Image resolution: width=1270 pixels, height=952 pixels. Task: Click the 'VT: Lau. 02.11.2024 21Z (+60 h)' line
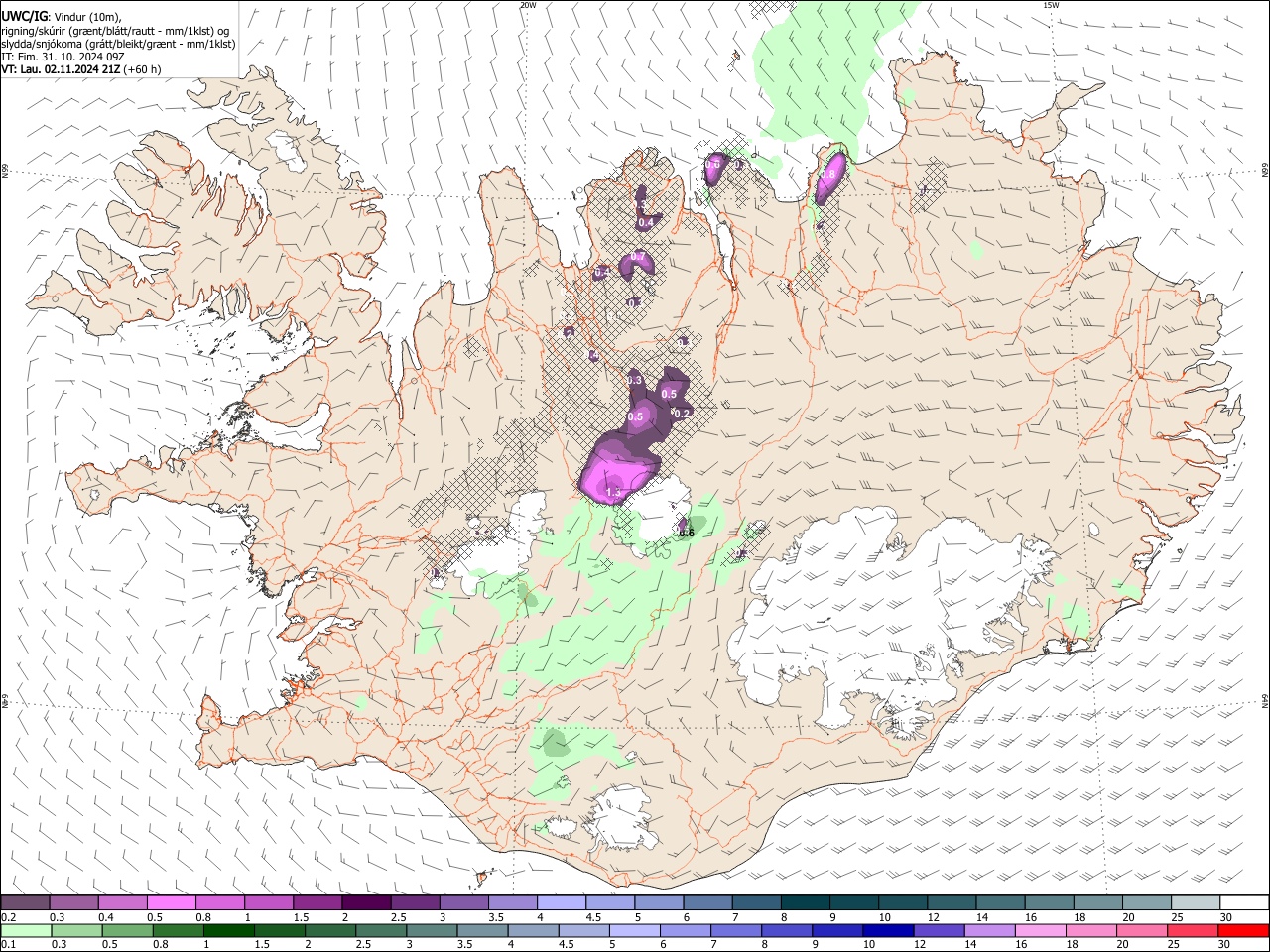81,69
